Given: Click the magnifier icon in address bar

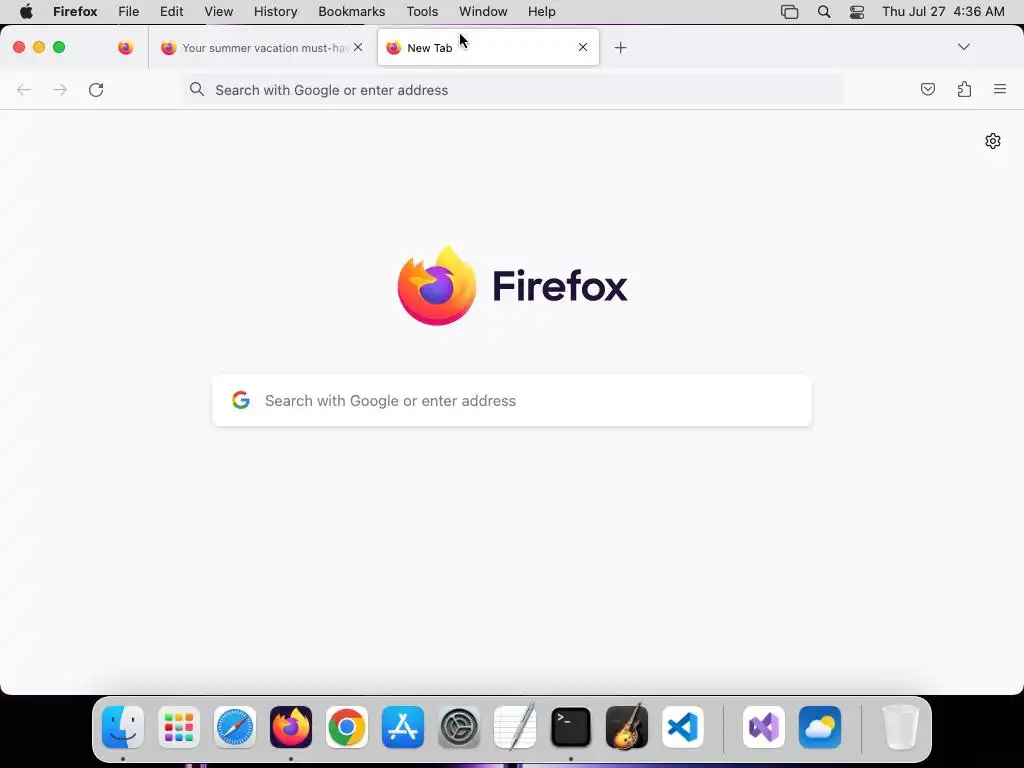Looking at the screenshot, I should [x=197, y=89].
